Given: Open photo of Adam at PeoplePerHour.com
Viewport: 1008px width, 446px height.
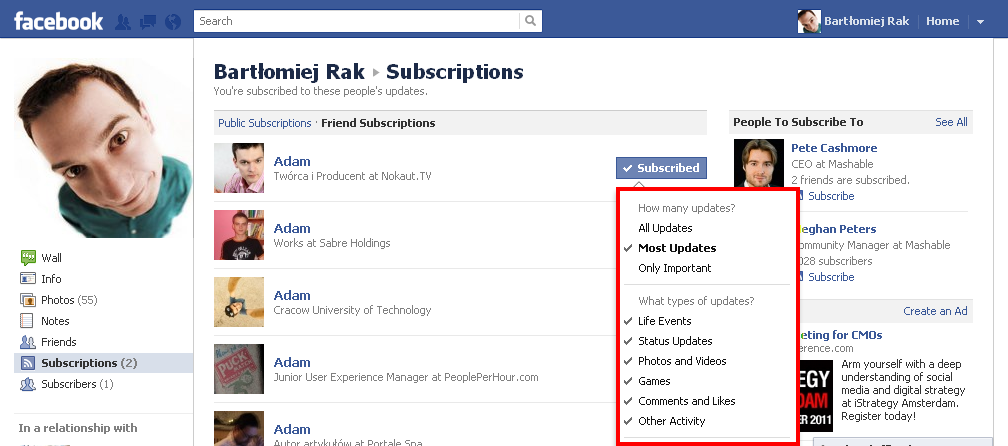Looking at the screenshot, I should pos(239,369).
